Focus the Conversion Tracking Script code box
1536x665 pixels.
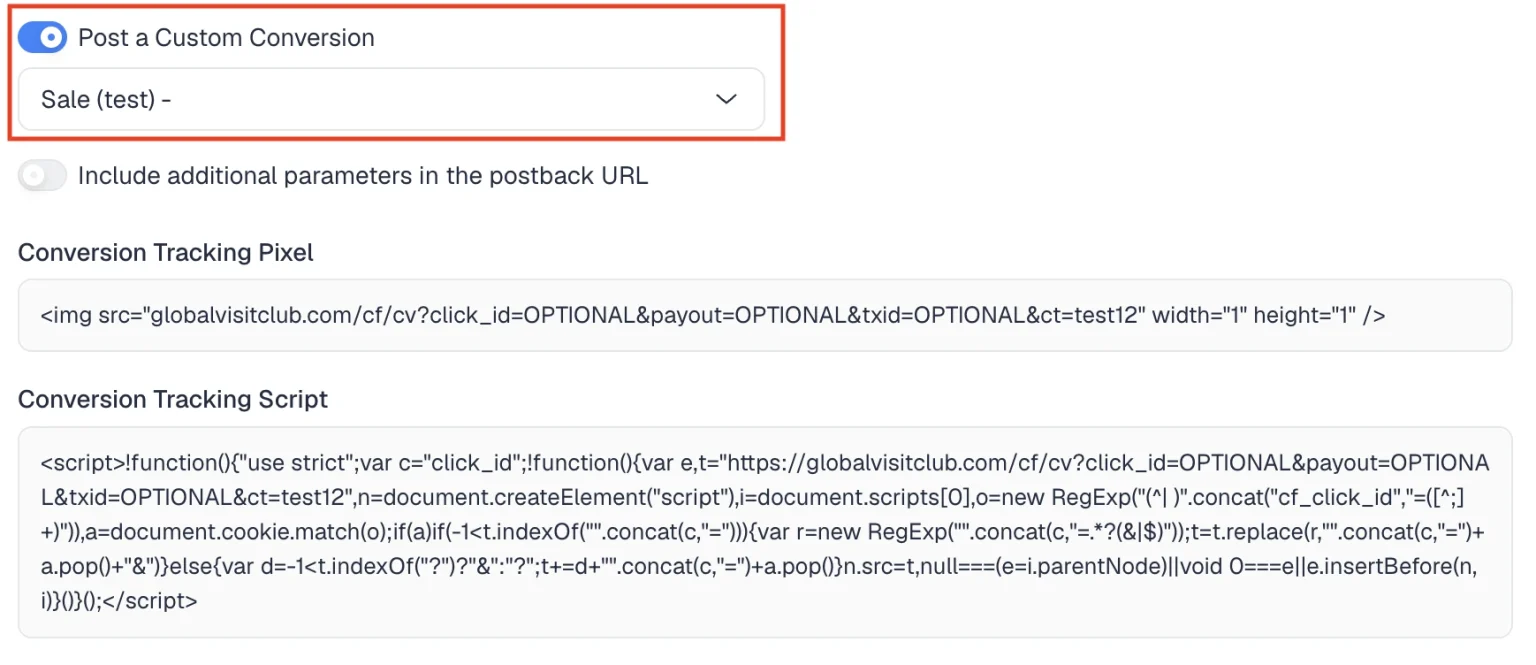pos(765,532)
